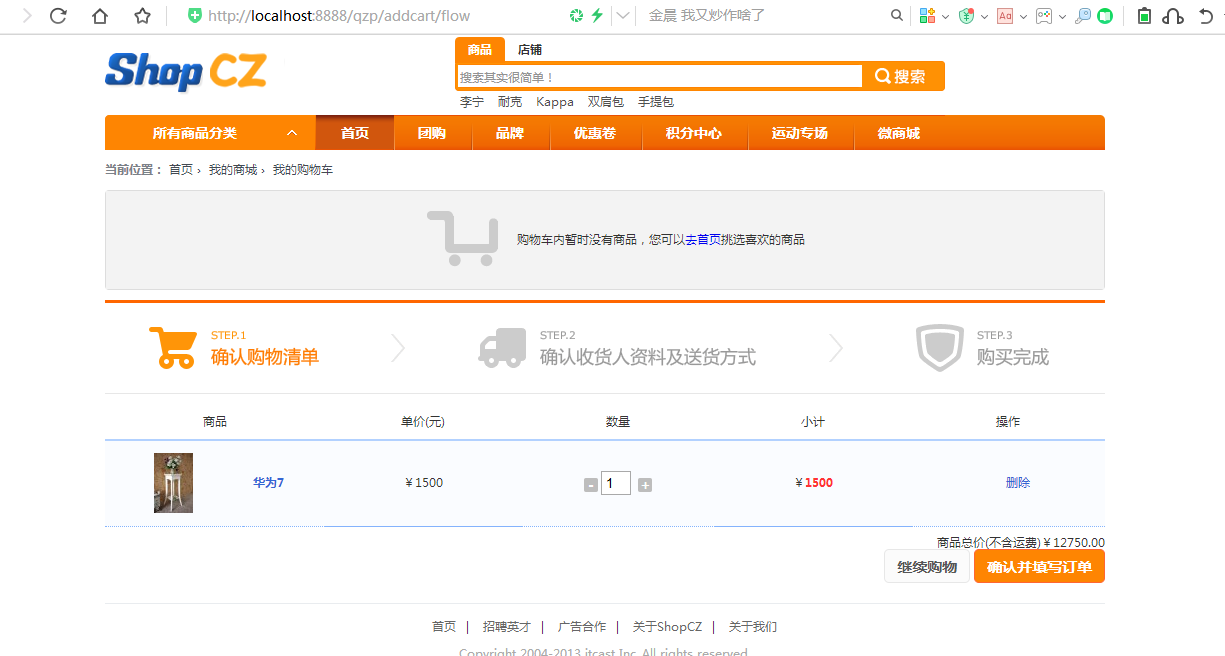This screenshot has width=1225, height=656.
Task: Open 团购 in navigation bar
Action: pyautogui.click(x=432, y=133)
